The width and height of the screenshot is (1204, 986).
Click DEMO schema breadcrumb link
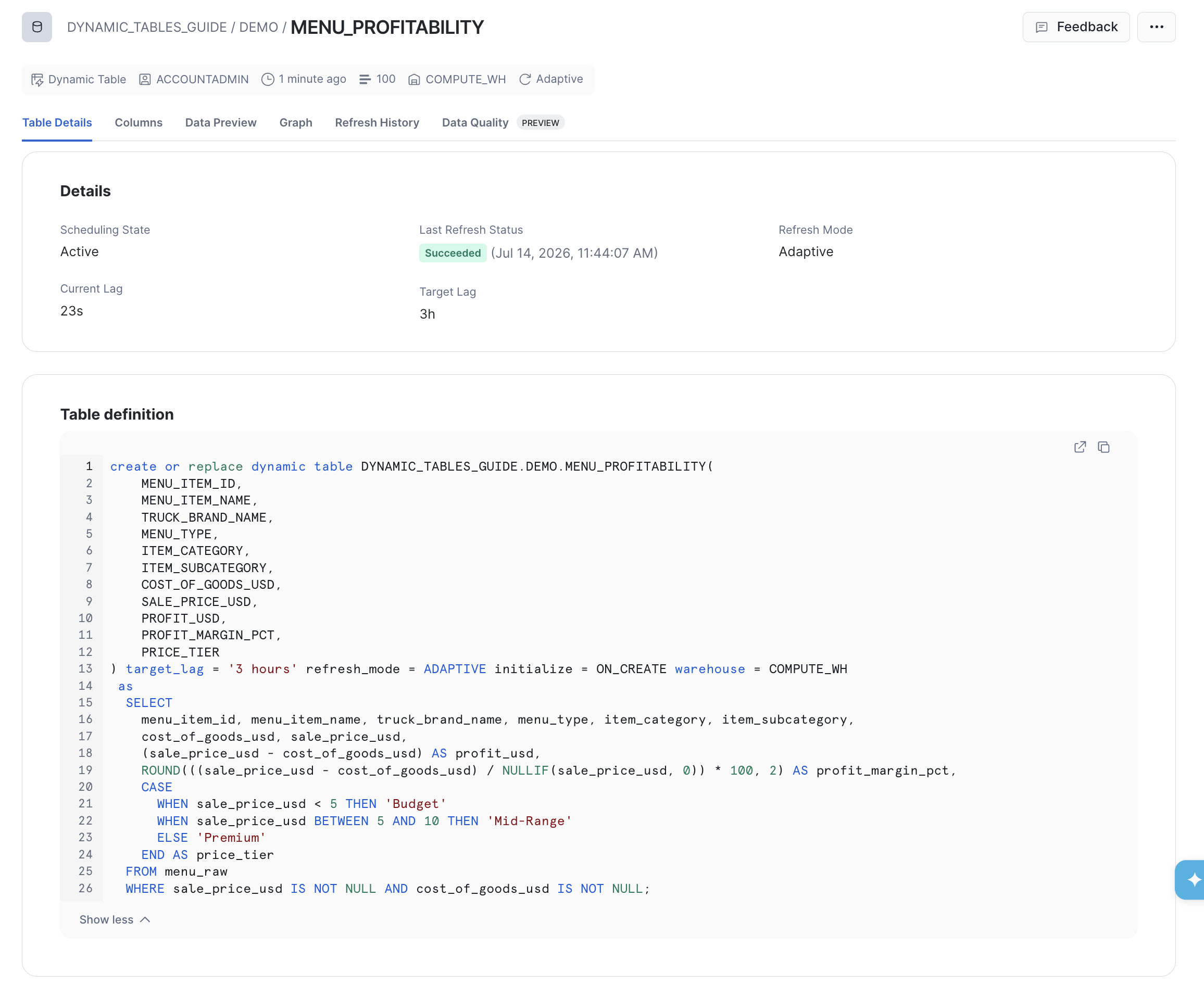point(258,27)
